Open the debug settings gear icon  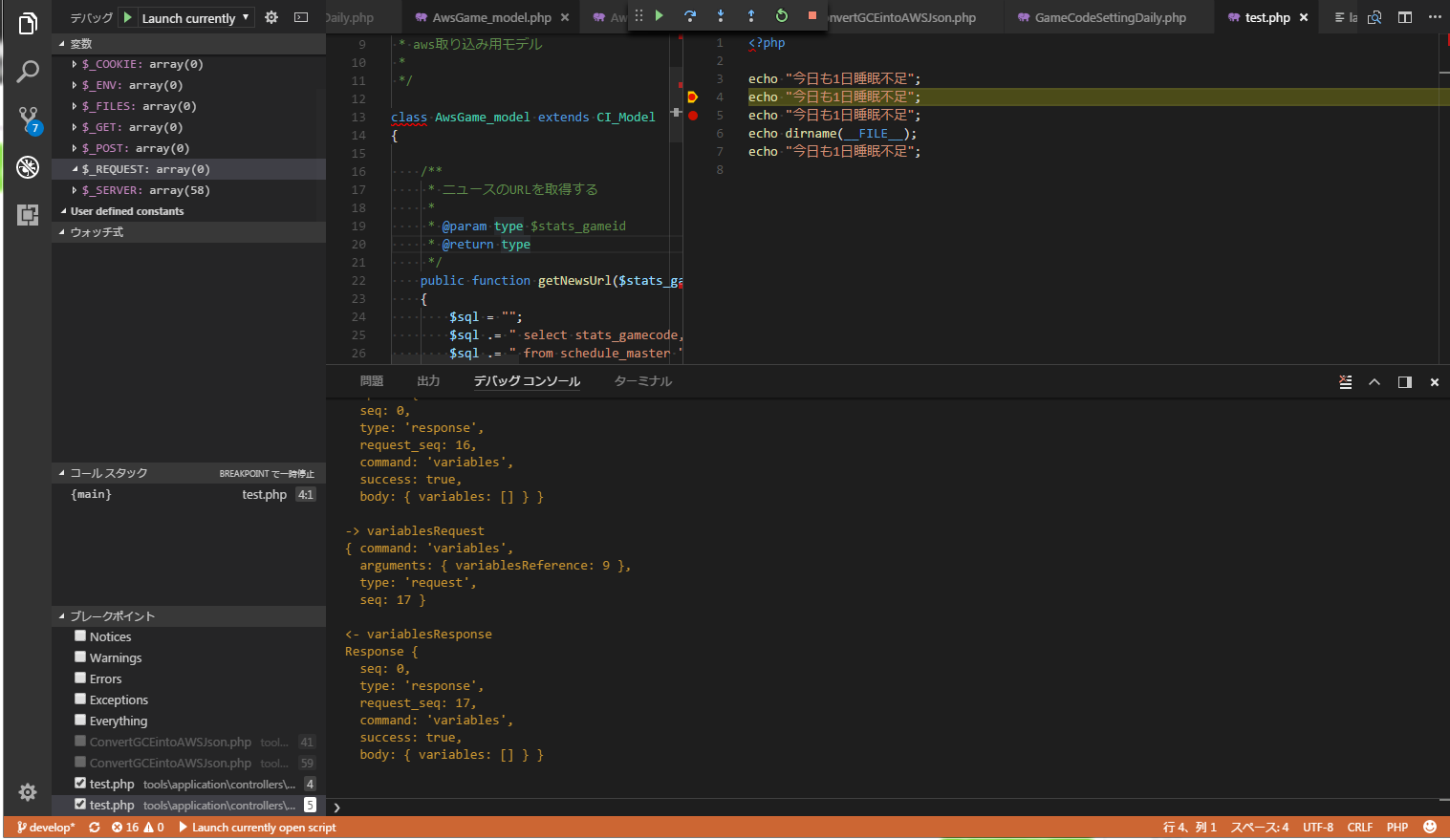tap(270, 16)
